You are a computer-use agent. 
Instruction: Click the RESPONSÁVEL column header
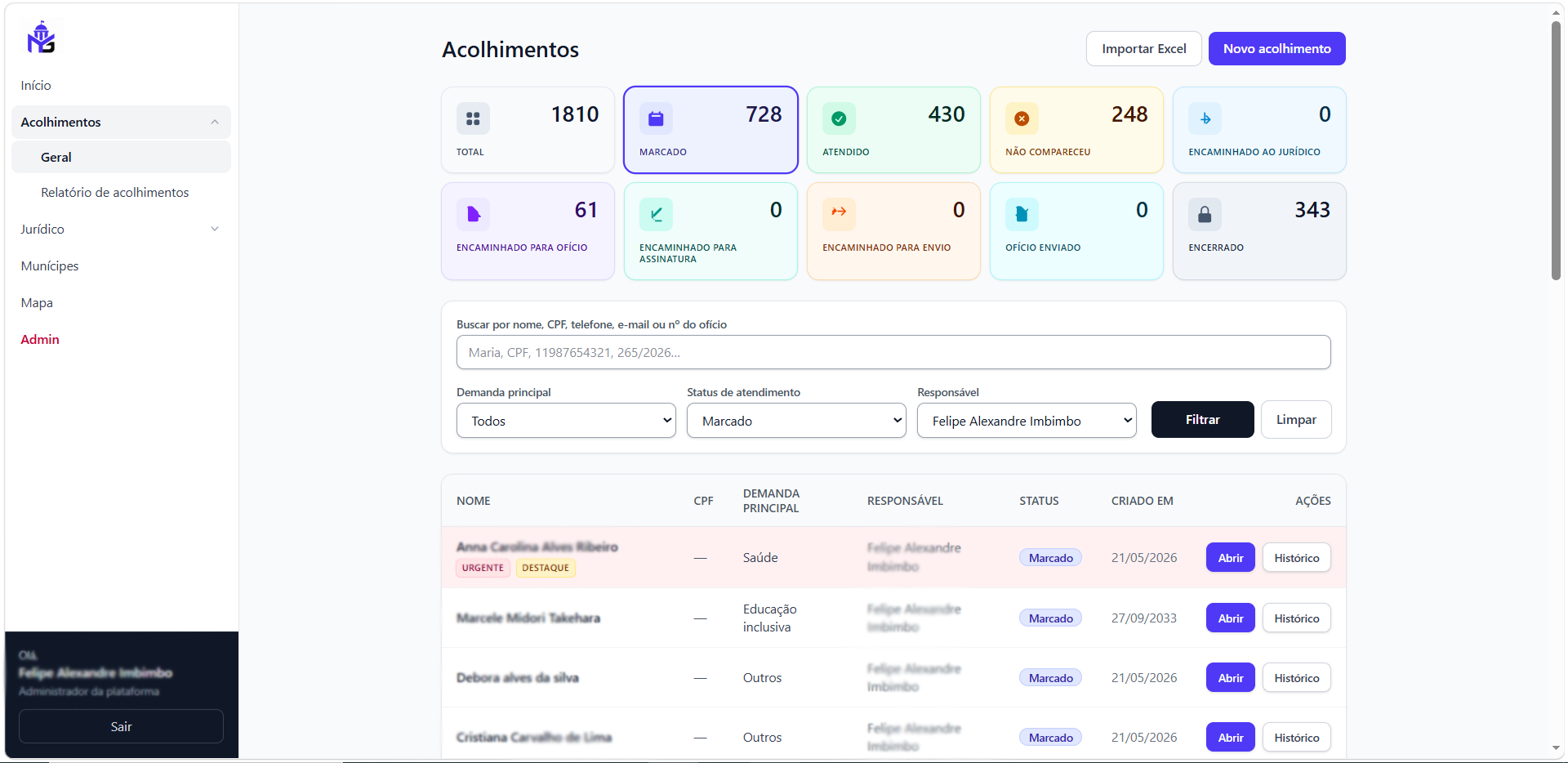[x=905, y=501]
